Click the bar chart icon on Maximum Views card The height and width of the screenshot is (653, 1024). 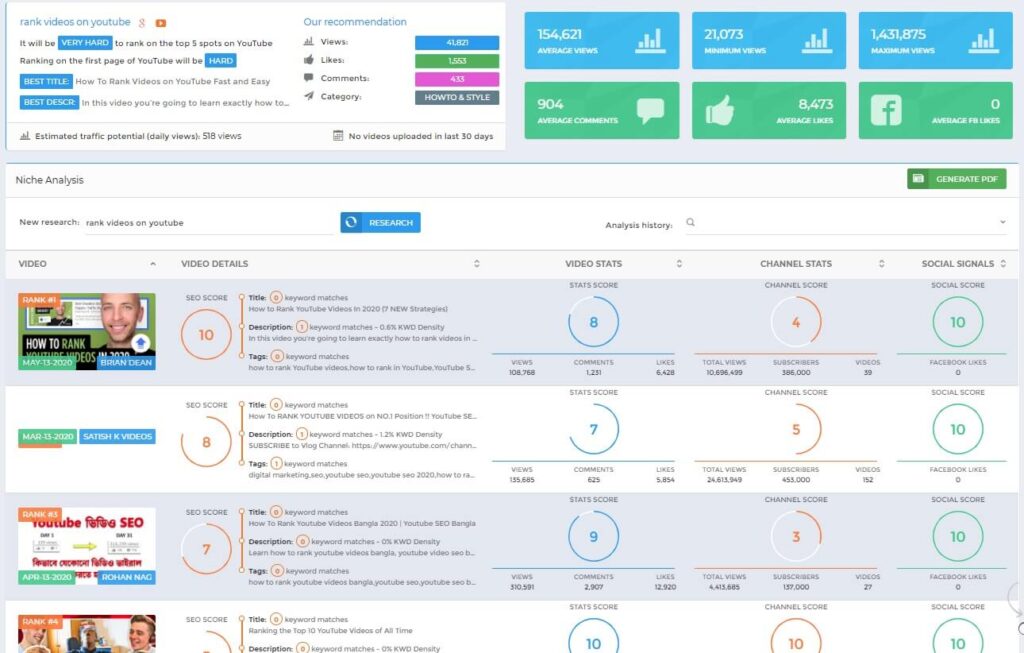click(x=984, y=40)
